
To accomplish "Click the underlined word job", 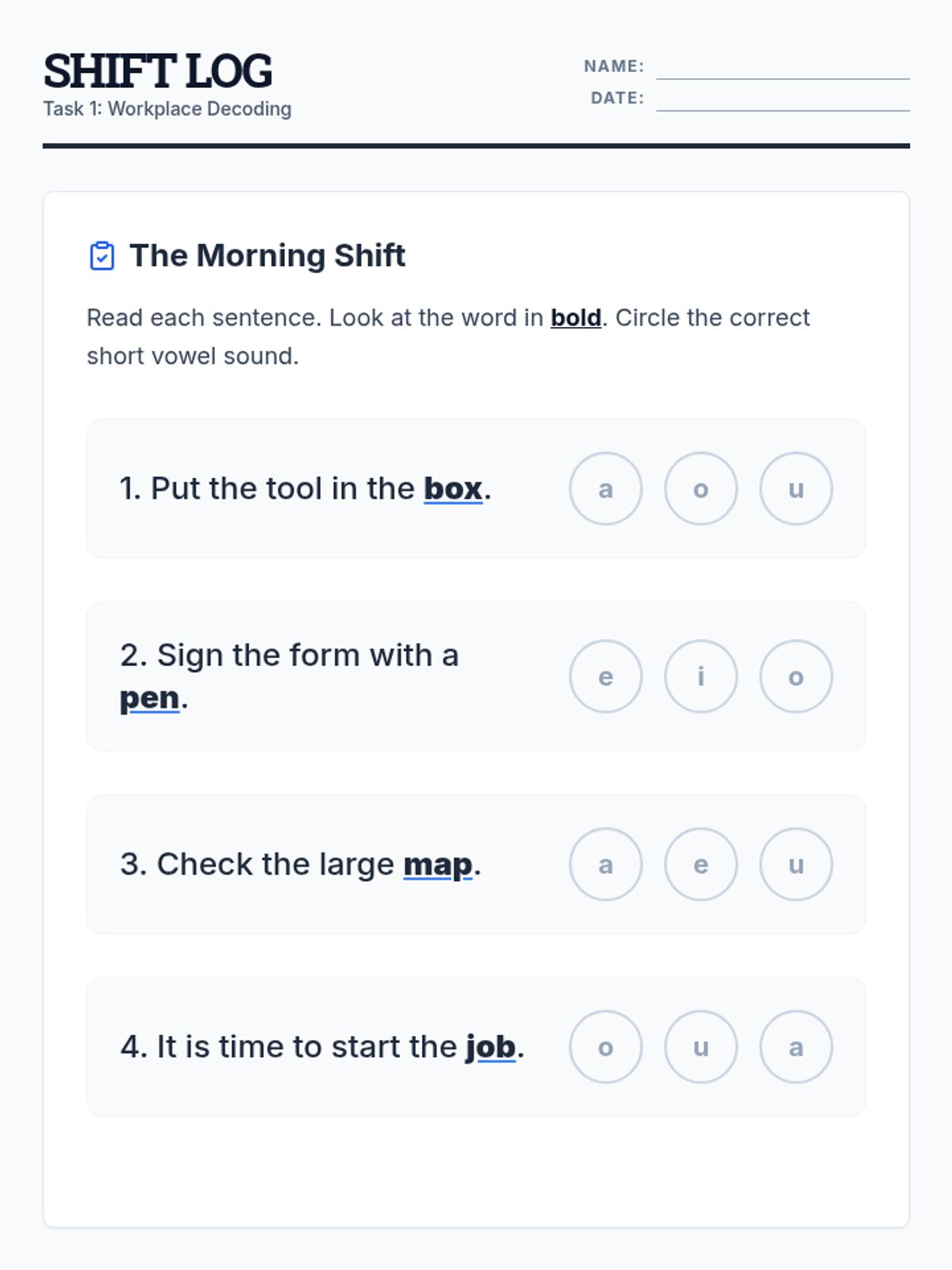I will 490,1047.
